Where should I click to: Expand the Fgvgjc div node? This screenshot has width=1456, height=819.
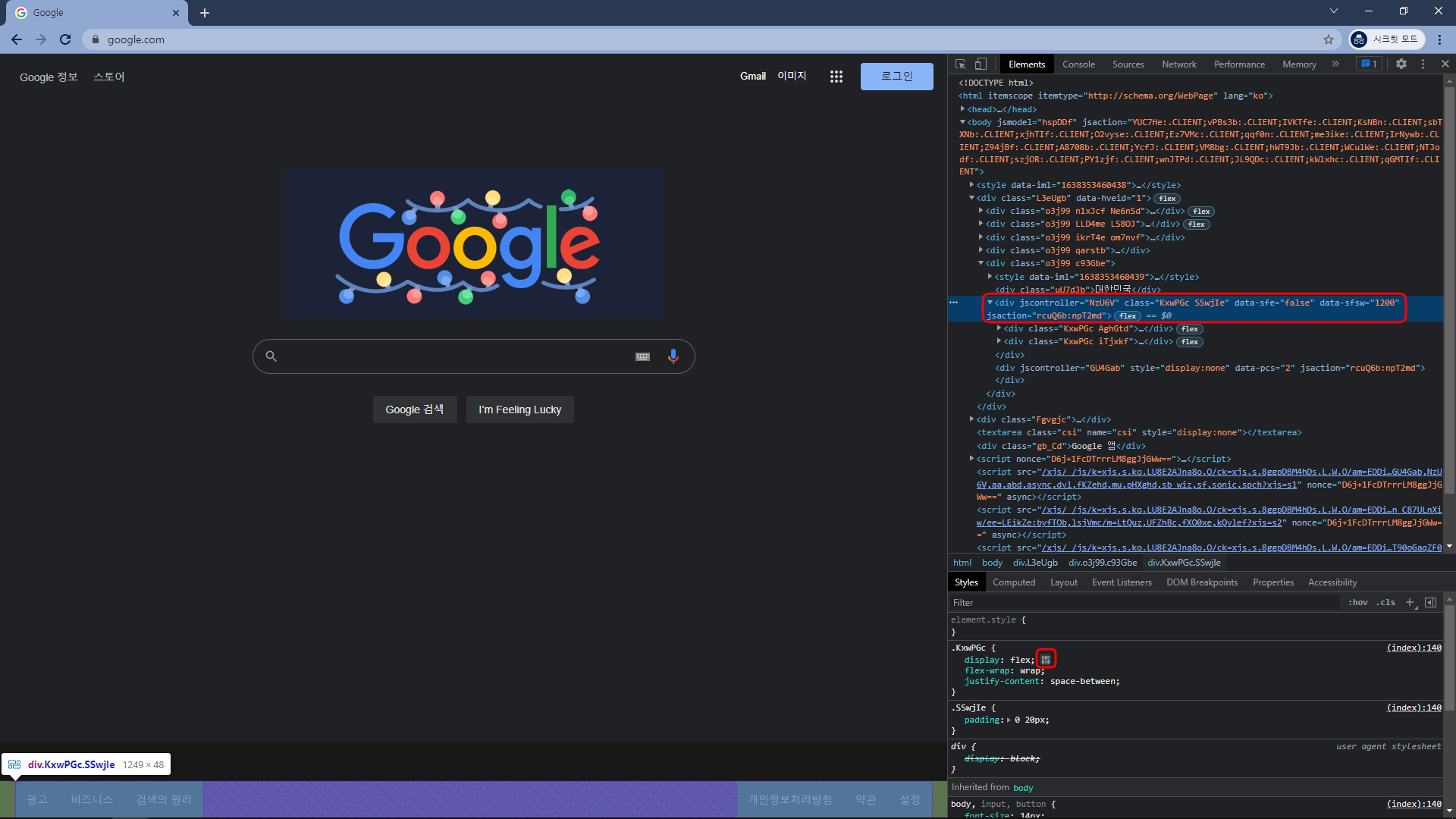(x=971, y=419)
